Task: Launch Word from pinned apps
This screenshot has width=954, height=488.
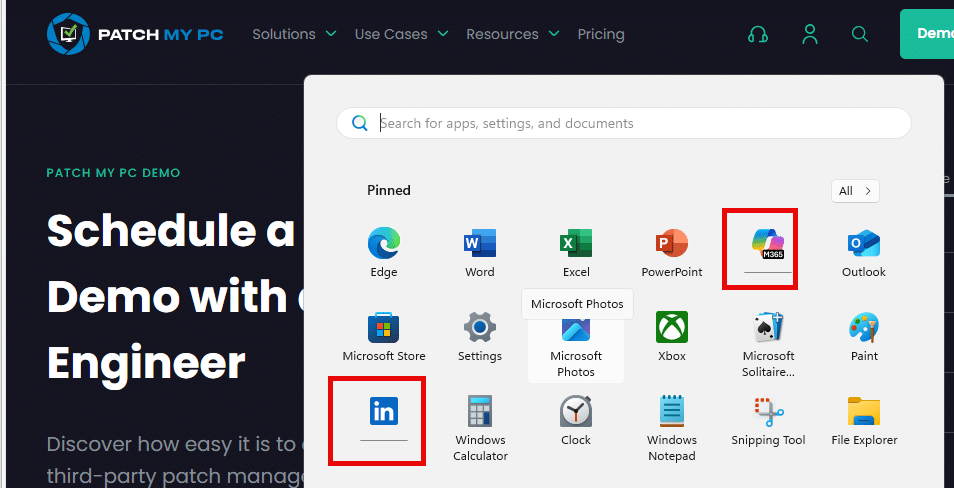Action: tap(479, 253)
